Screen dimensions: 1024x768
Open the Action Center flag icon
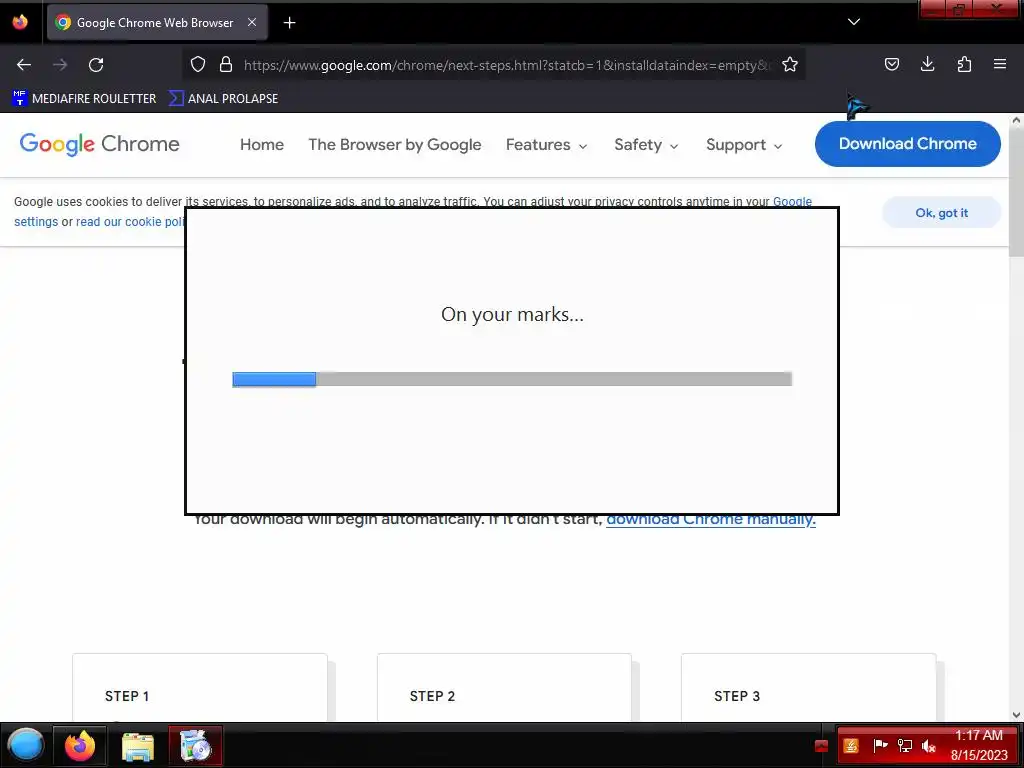[x=880, y=746]
